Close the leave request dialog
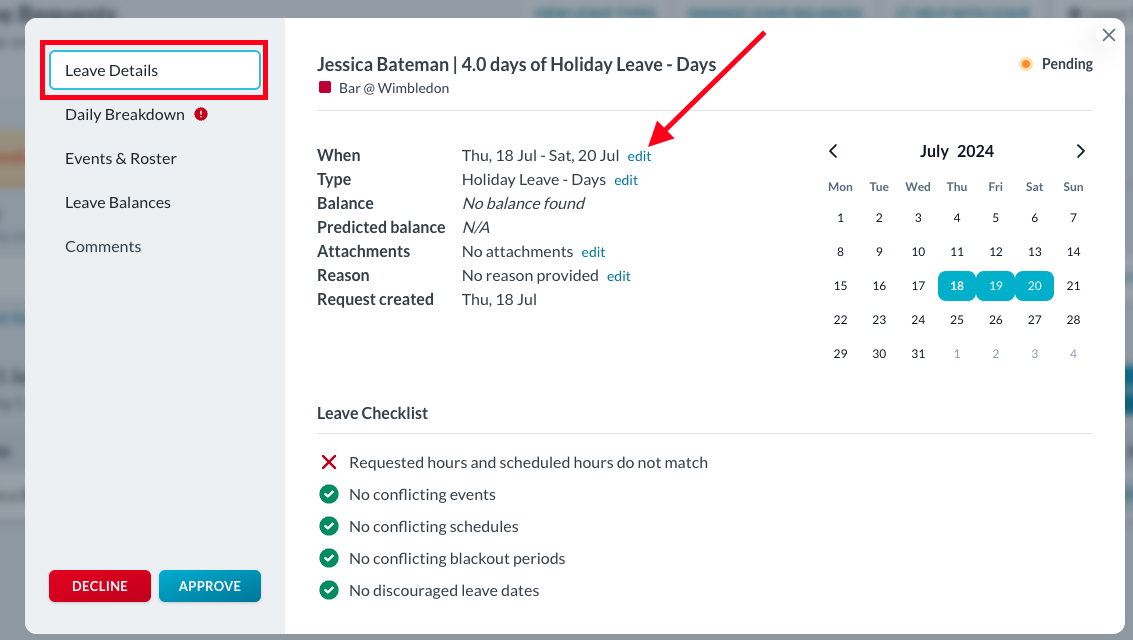The height and width of the screenshot is (640, 1133). (1108, 35)
